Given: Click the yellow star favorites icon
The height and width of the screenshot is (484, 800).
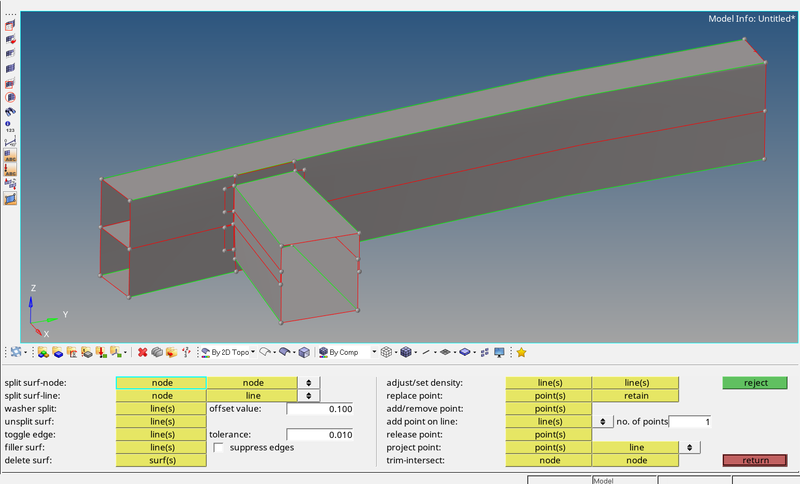Looking at the screenshot, I should coord(521,352).
